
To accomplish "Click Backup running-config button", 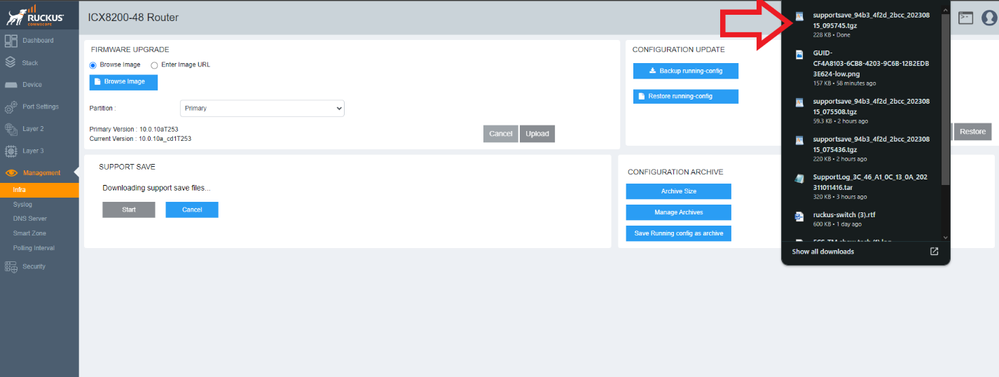I will tap(686, 71).
